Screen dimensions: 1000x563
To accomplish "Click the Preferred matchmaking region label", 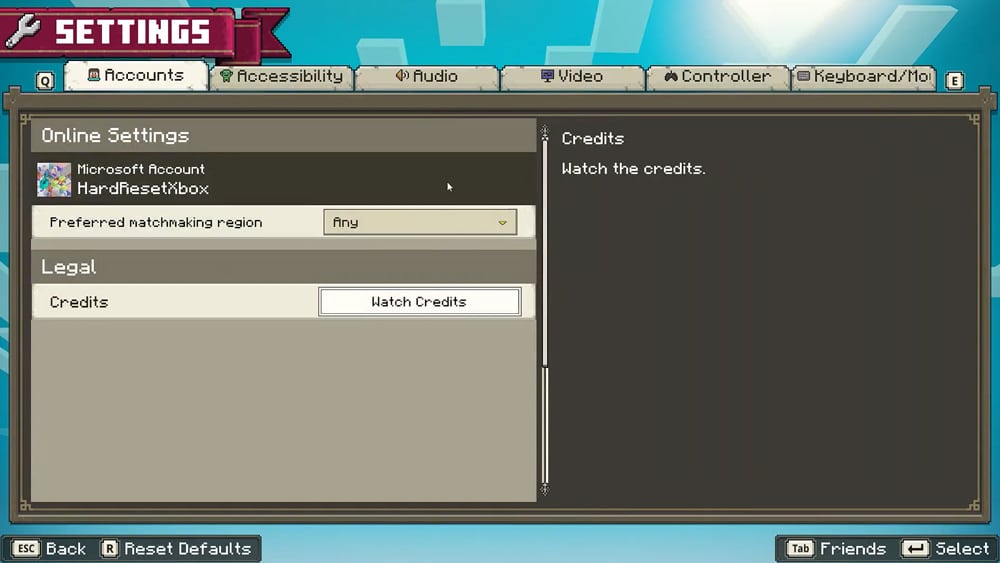I will 156,223.
